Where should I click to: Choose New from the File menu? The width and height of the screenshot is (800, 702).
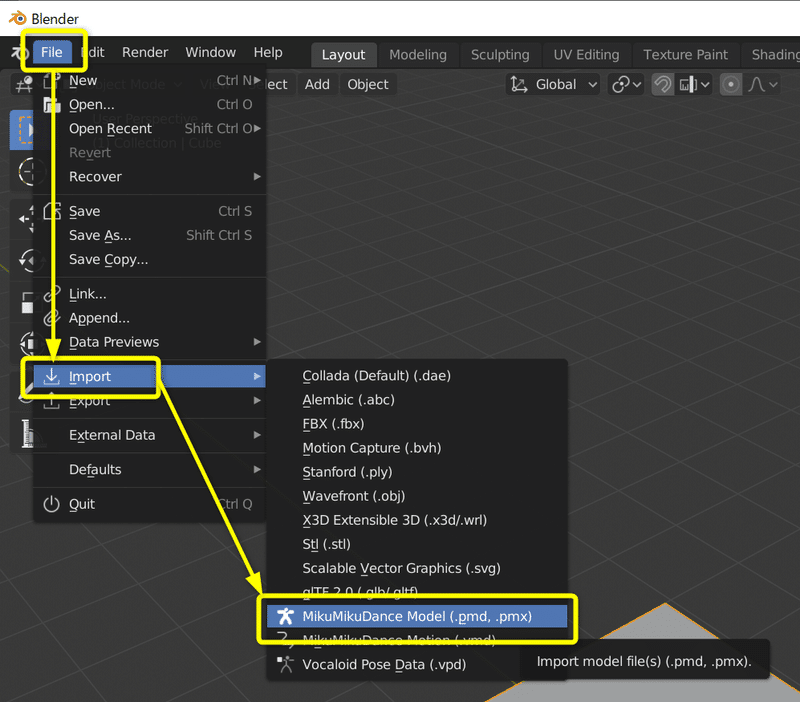150,81
